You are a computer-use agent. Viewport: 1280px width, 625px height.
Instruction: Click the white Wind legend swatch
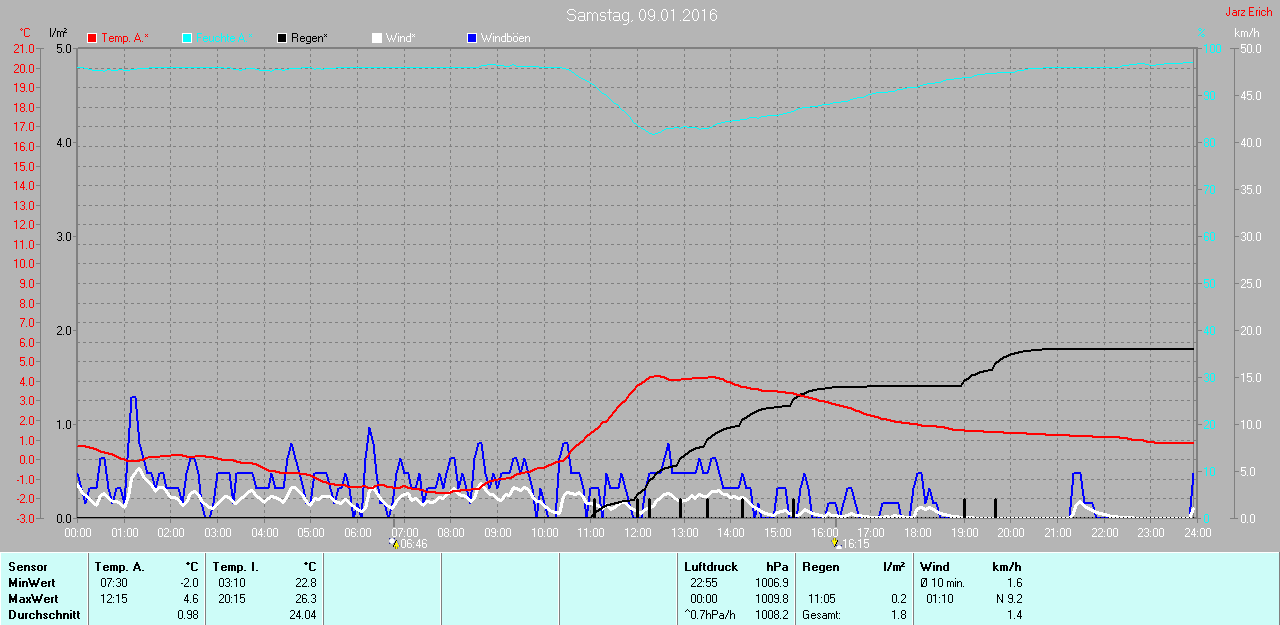[377, 38]
